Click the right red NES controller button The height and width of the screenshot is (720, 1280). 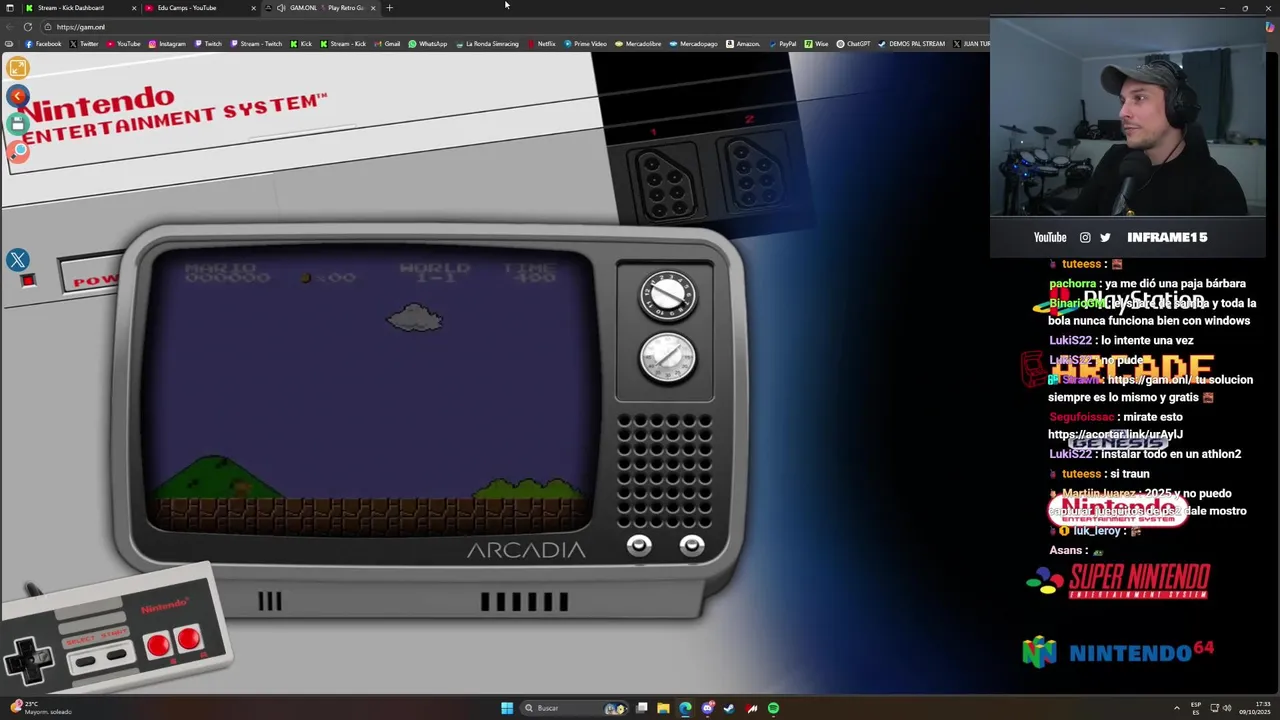point(188,639)
